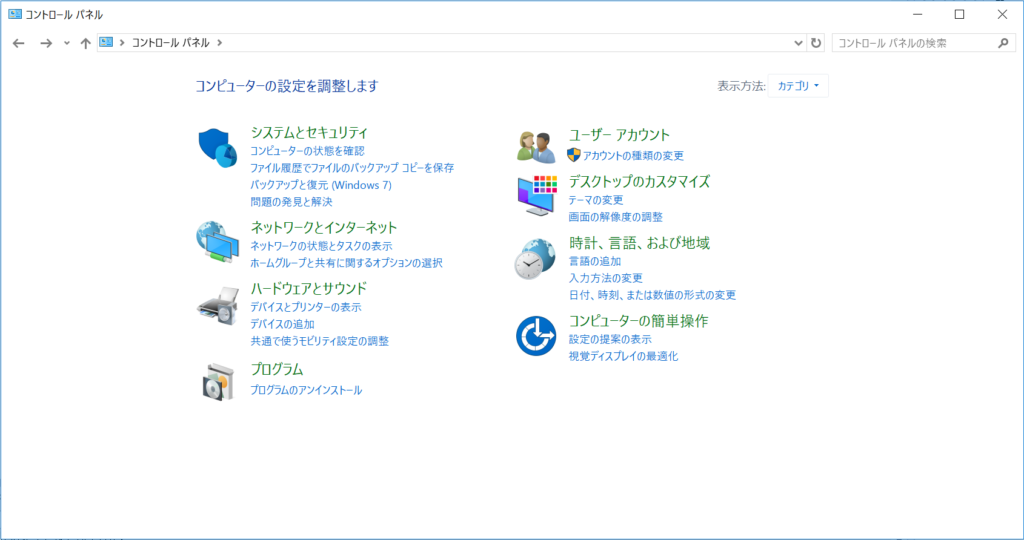
Task: Open the recent locations dropdown arrow
Action: 67,43
